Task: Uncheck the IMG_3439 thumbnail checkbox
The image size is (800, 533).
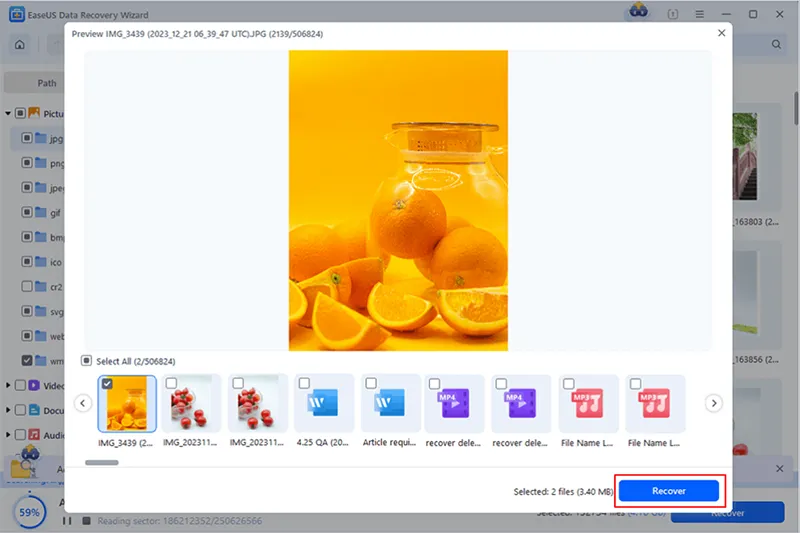Action: pyautogui.click(x=107, y=384)
